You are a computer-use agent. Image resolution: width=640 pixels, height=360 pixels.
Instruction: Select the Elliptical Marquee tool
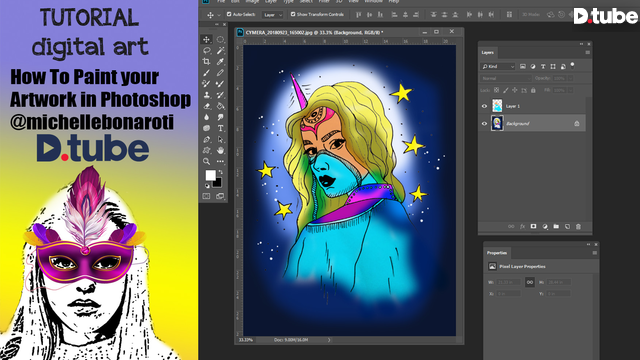[220, 40]
